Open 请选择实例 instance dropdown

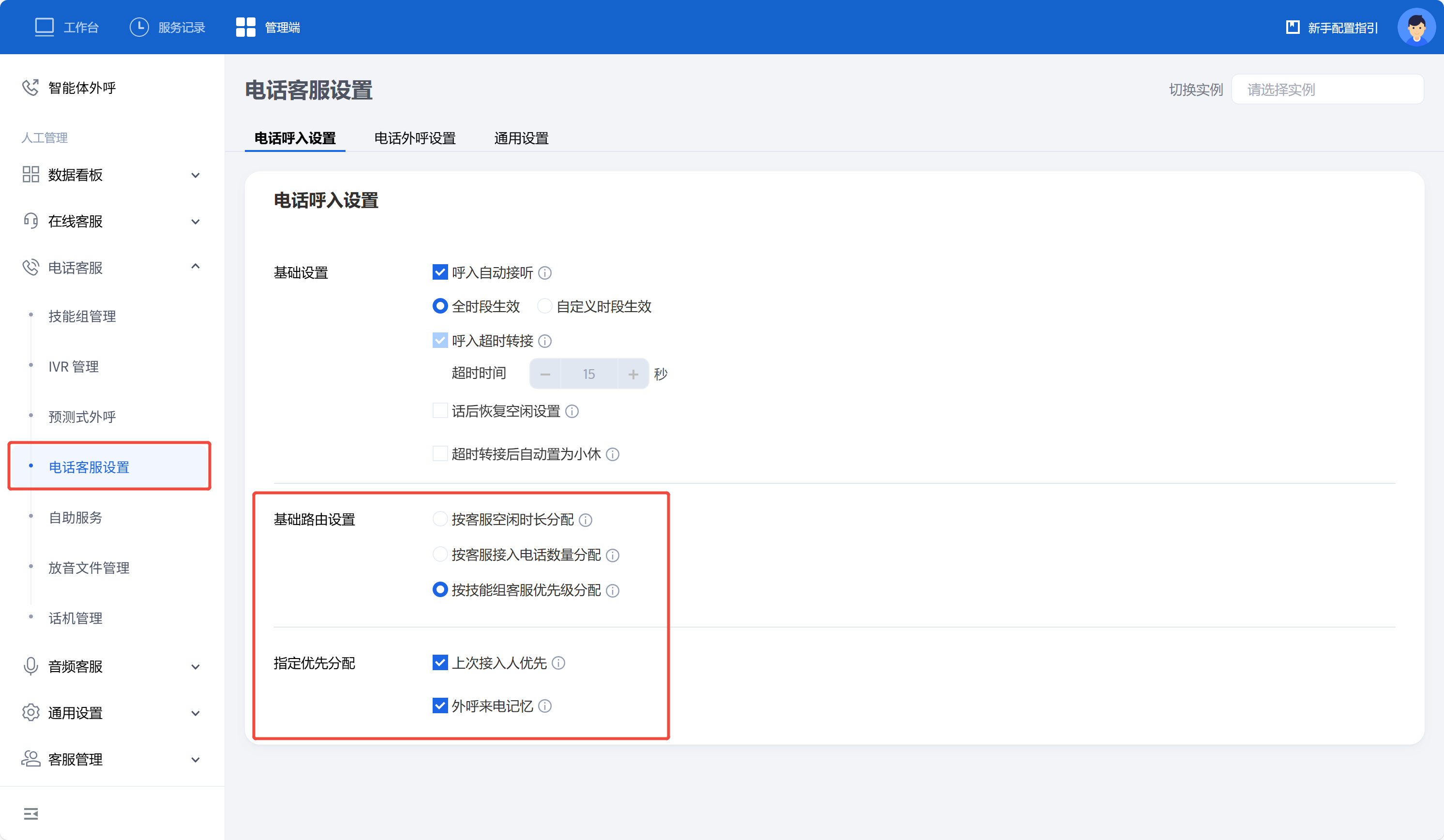click(x=1327, y=90)
